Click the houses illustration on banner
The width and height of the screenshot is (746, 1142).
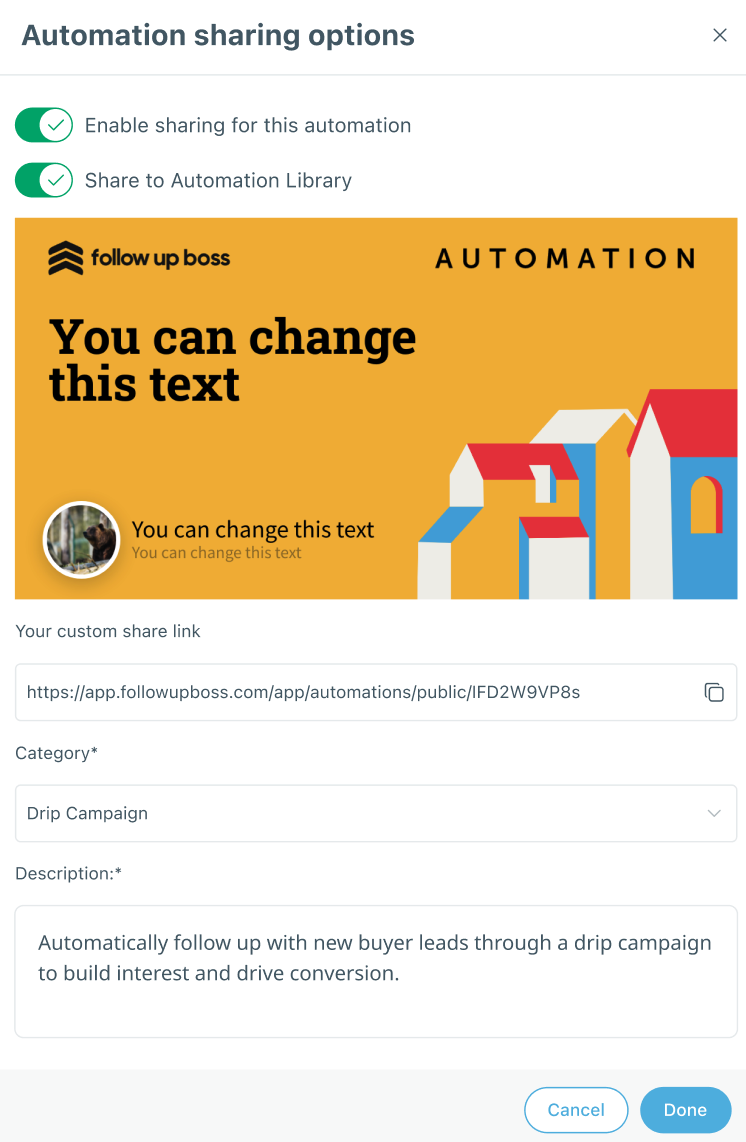(x=580, y=500)
